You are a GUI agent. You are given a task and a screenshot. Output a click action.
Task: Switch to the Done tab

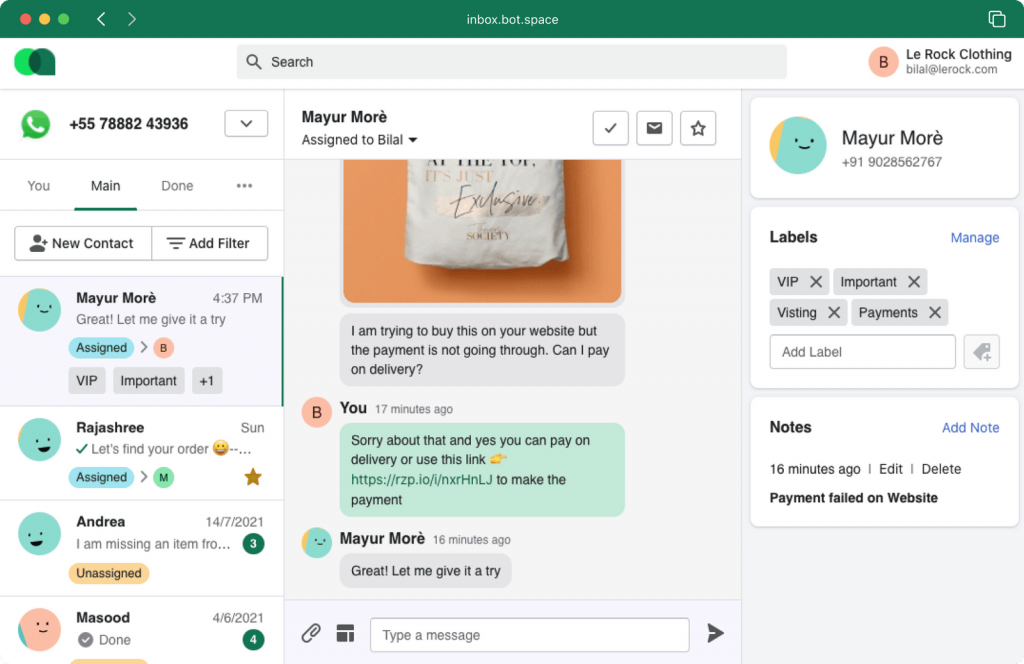click(x=177, y=186)
